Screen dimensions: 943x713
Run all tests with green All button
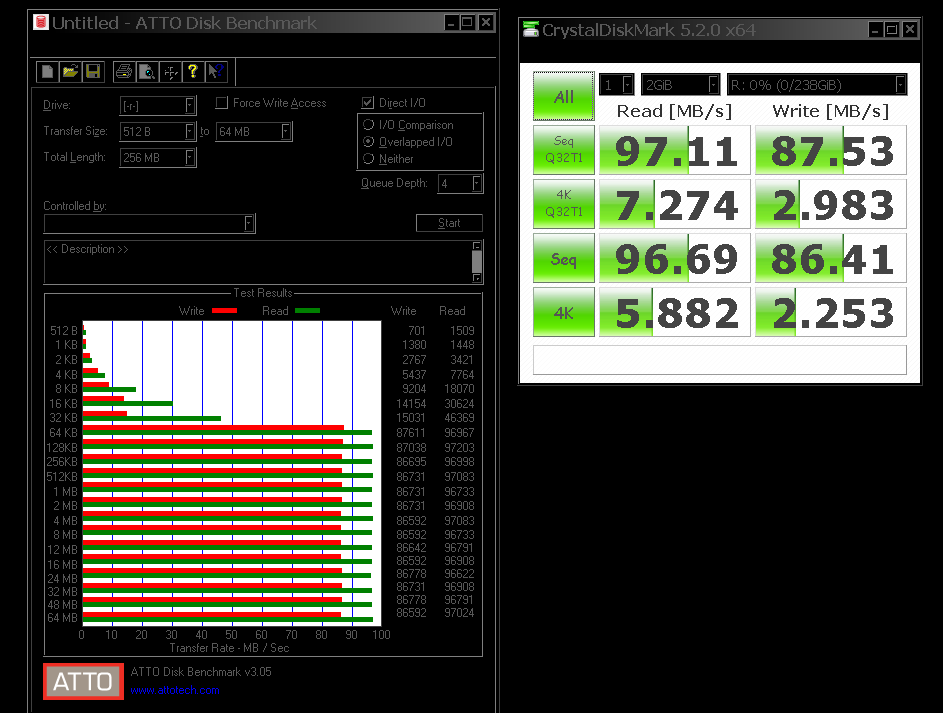(x=564, y=97)
